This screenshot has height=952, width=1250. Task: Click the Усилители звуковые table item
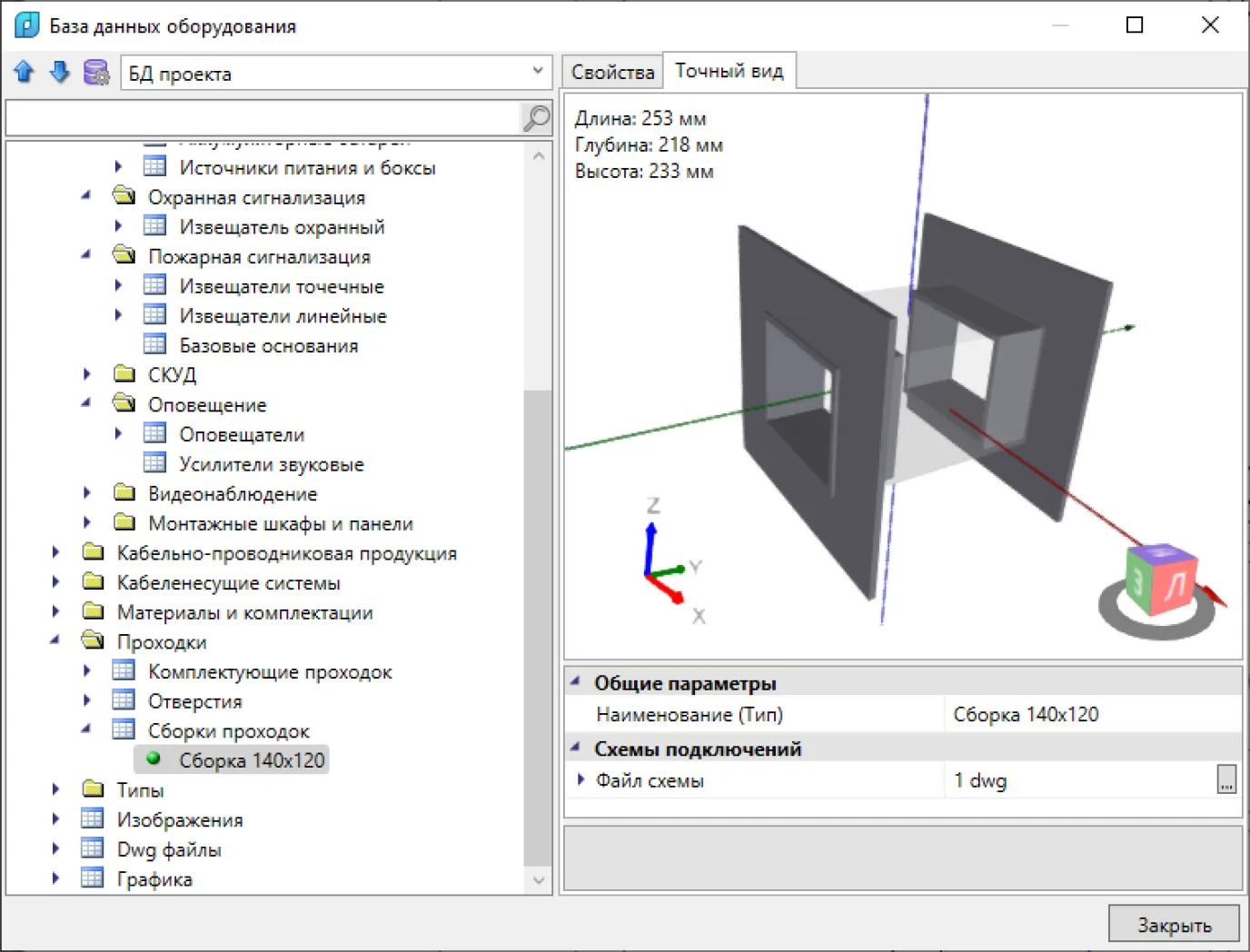271,464
